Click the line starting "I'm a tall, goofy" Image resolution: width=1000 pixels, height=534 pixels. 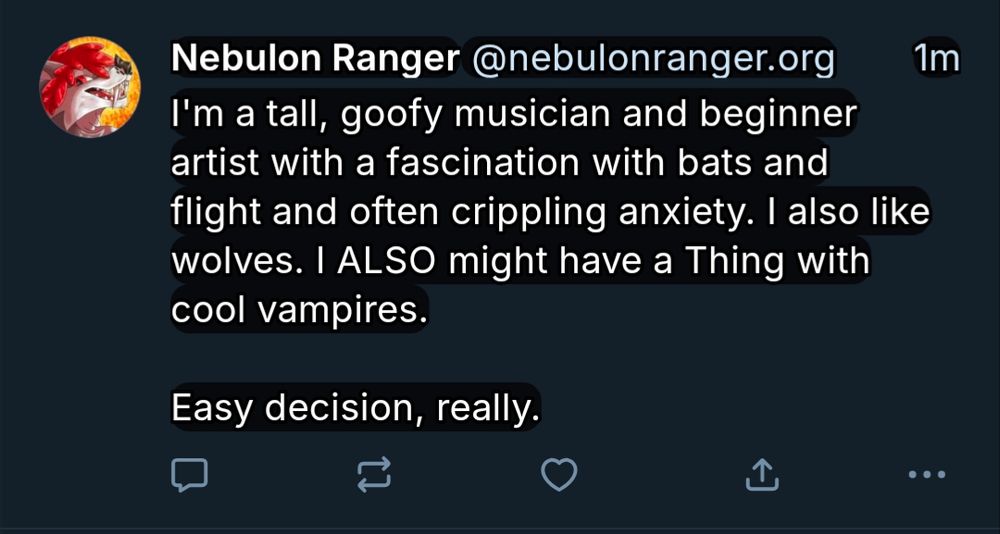tap(515, 113)
